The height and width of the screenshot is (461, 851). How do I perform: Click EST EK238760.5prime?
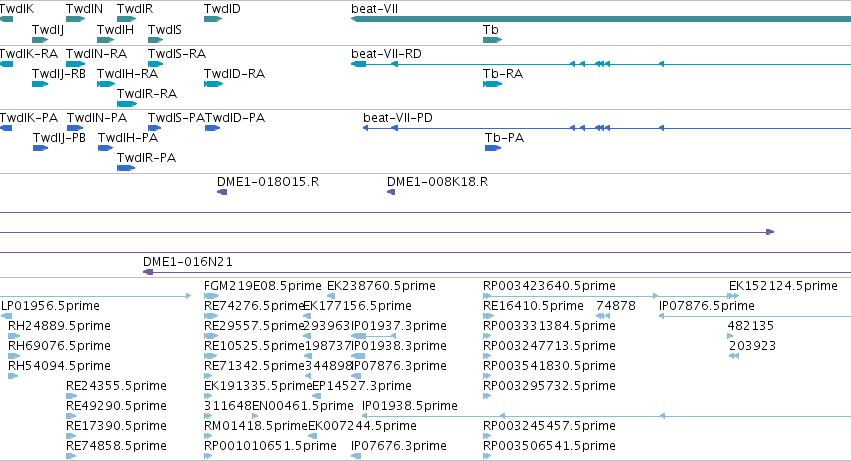381,286
